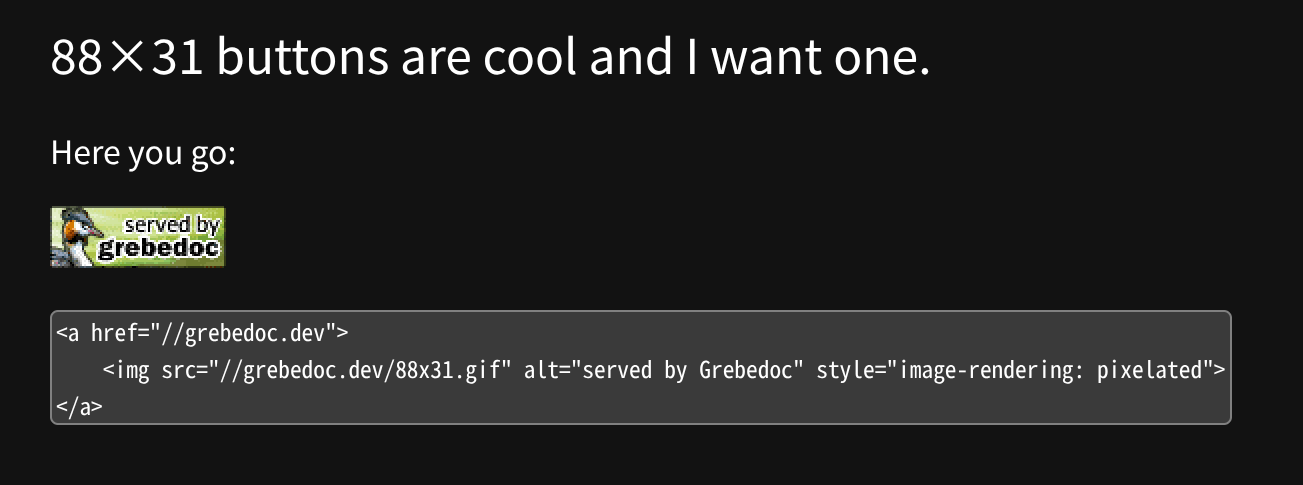Click the "src" attribute name in the code
This screenshot has height=485, width=1303.
(178, 370)
